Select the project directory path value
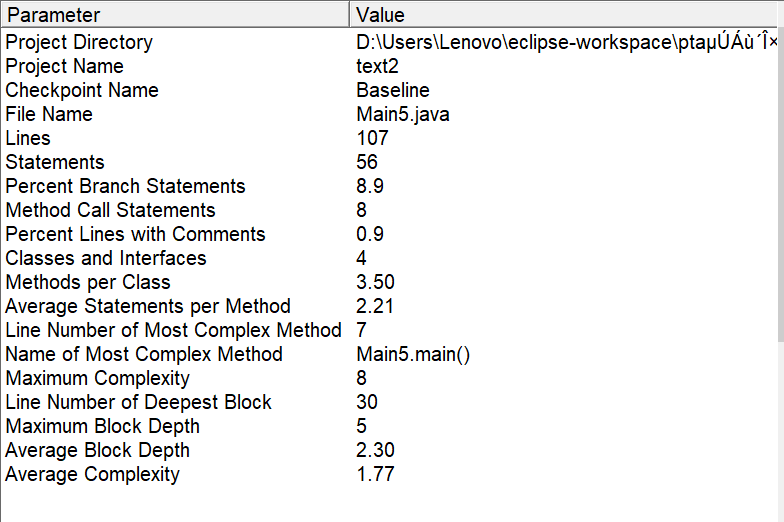The image size is (784, 522). (566, 42)
